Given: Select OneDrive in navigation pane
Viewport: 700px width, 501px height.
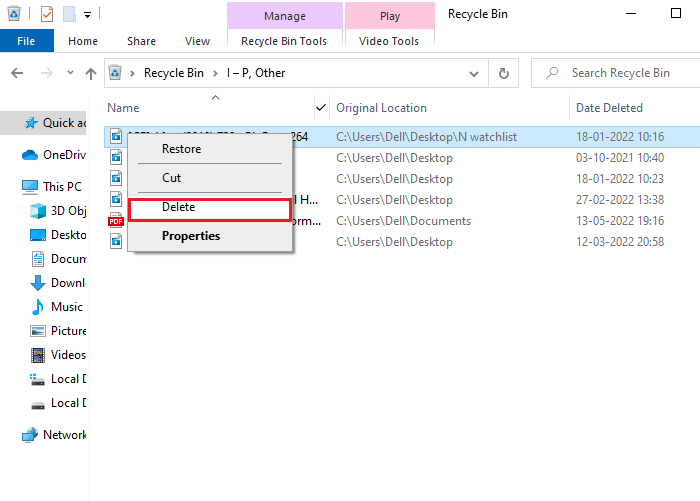Looking at the screenshot, I should tap(54, 155).
